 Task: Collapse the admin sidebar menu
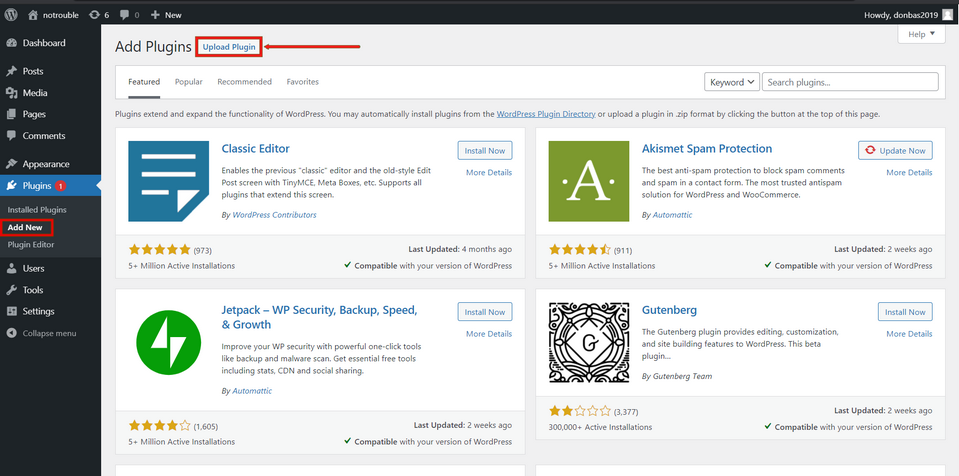click(x=48, y=333)
